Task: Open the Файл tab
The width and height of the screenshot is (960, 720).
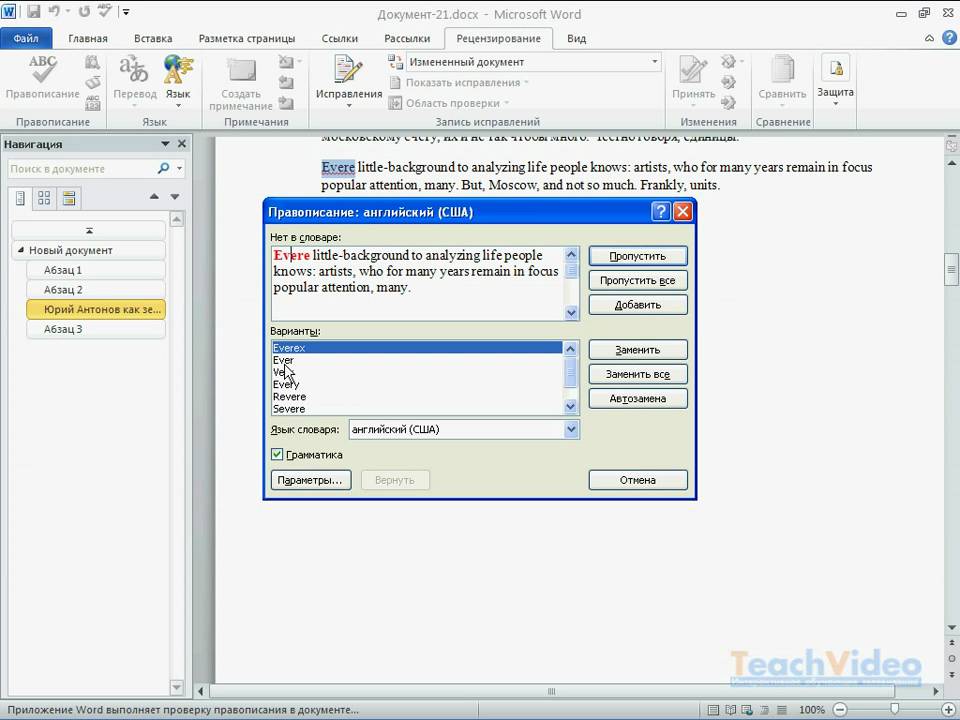Action: tap(26, 38)
